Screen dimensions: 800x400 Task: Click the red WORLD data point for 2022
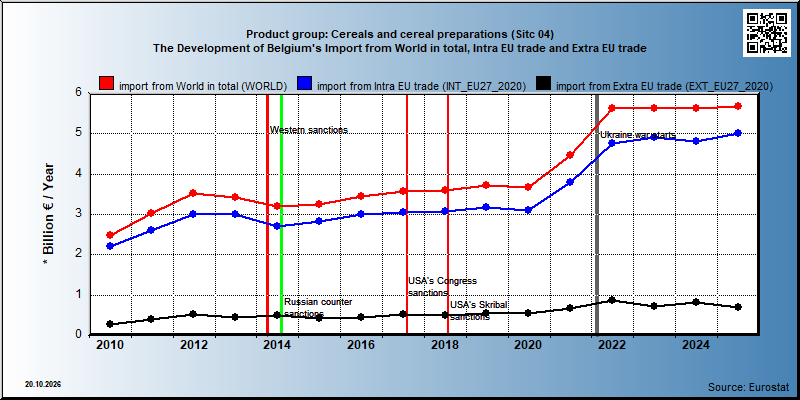coord(612,108)
